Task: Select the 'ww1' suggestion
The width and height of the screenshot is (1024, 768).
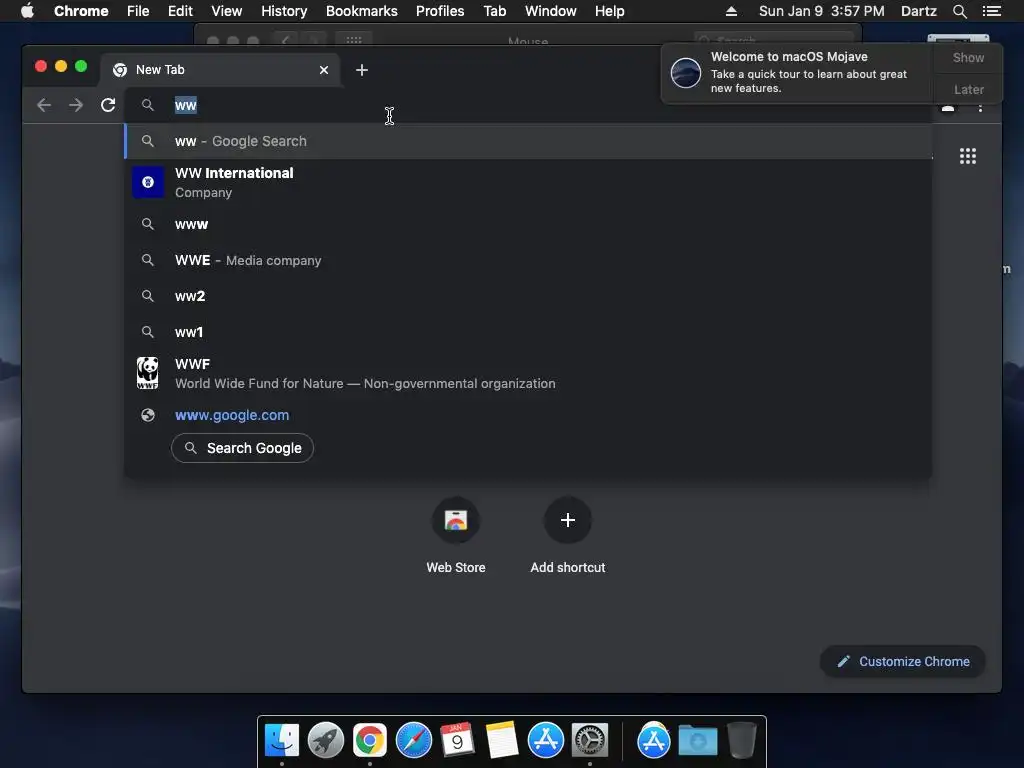Action: click(x=528, y=332)
